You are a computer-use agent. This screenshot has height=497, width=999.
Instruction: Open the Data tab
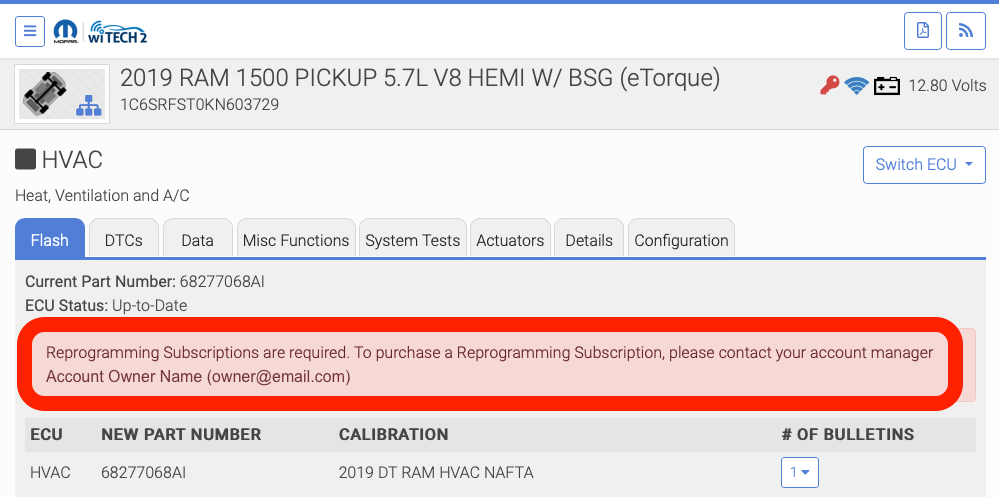(x=197, y=240)
